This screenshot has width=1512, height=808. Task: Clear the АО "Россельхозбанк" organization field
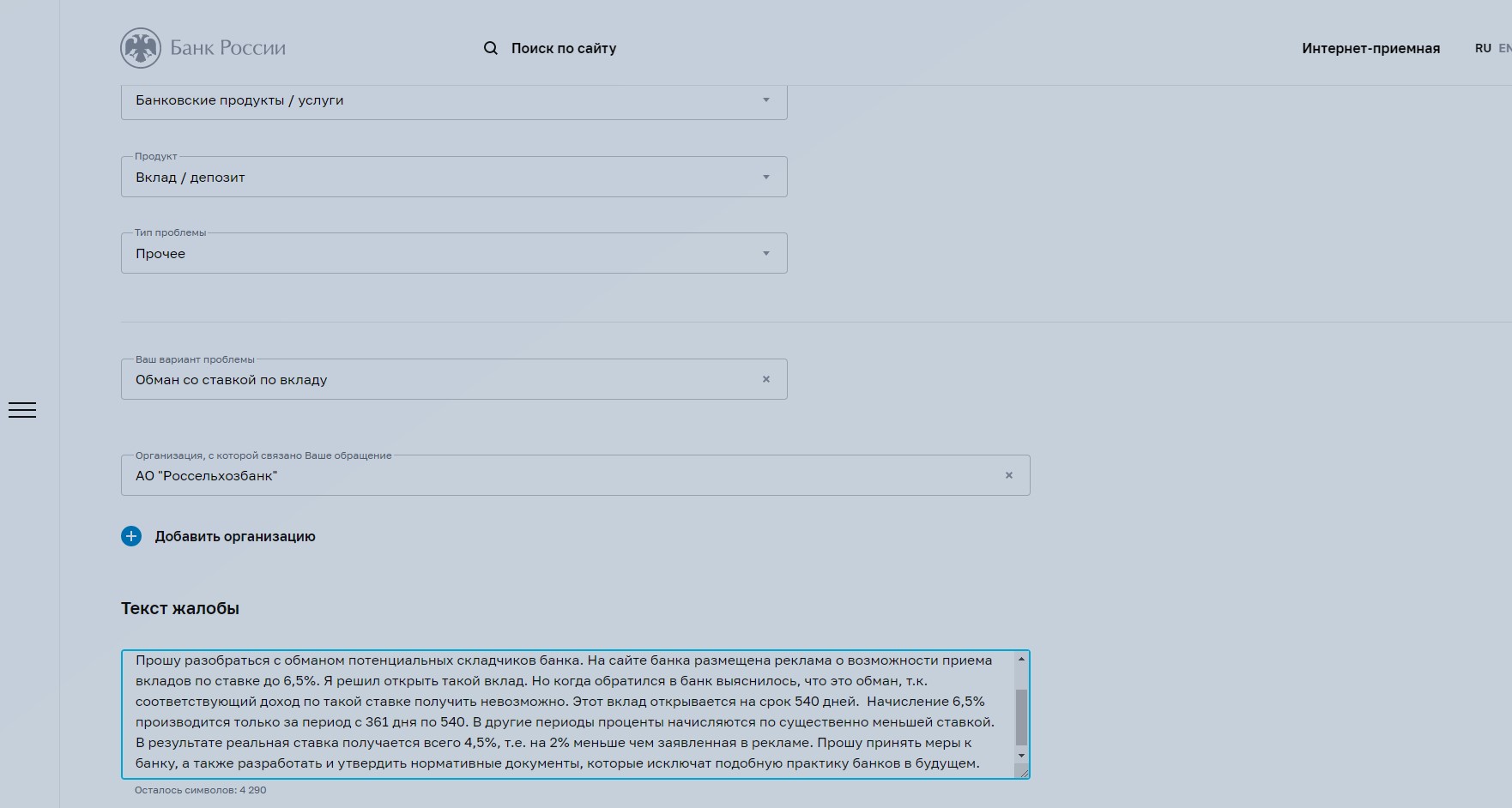pyautogui.click(x=1009, y=475)
